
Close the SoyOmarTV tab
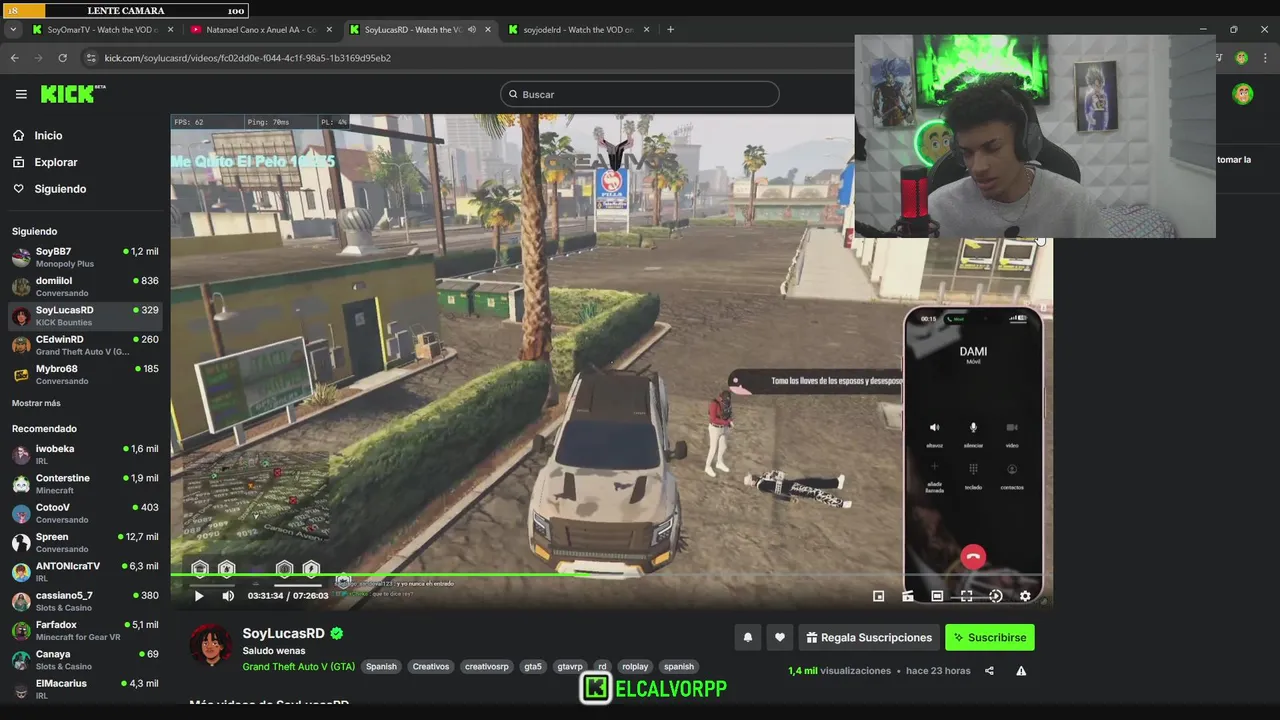[170, 30]
